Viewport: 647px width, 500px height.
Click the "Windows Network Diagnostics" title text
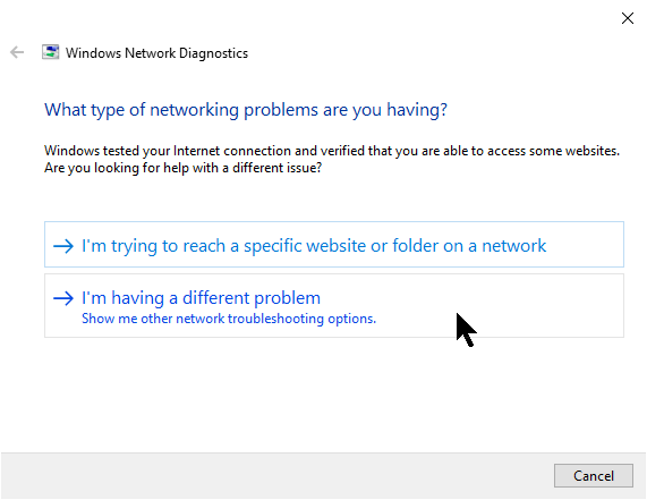(x=157, y=53)
